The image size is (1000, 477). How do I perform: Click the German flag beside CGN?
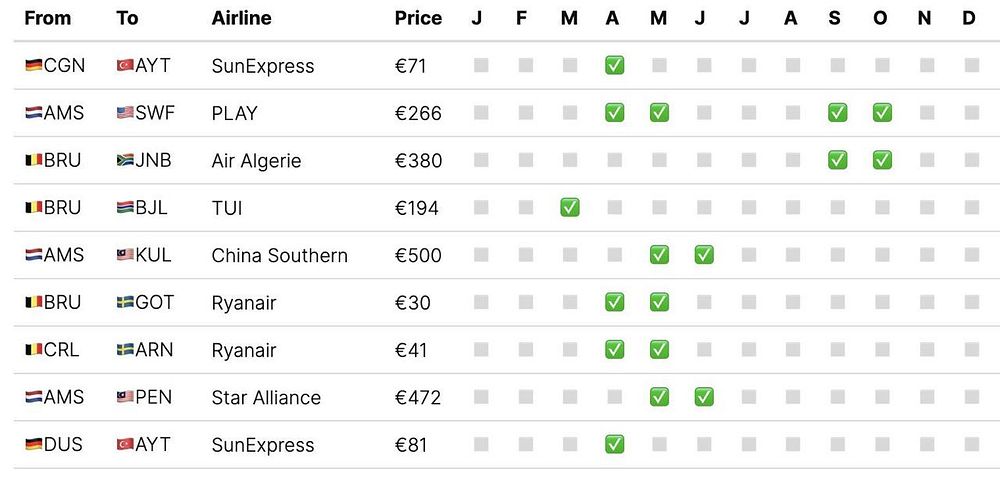pyautogui.click(x=34, y=65)
